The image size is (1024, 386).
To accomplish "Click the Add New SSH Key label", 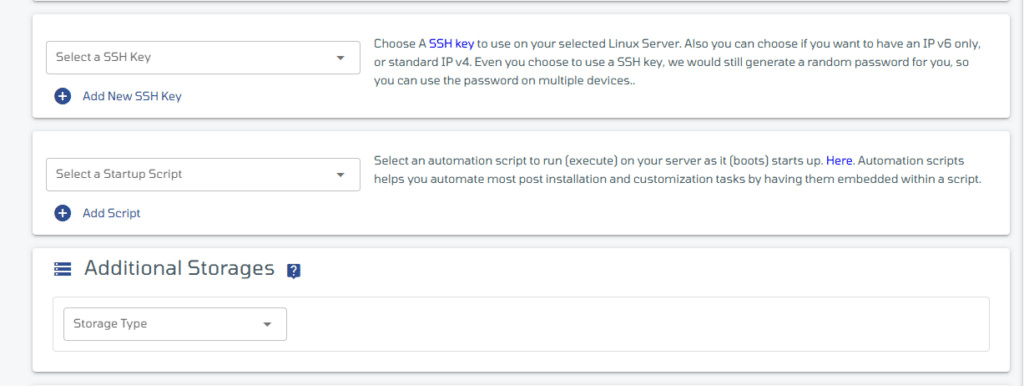I will click(x=132, y=97).
